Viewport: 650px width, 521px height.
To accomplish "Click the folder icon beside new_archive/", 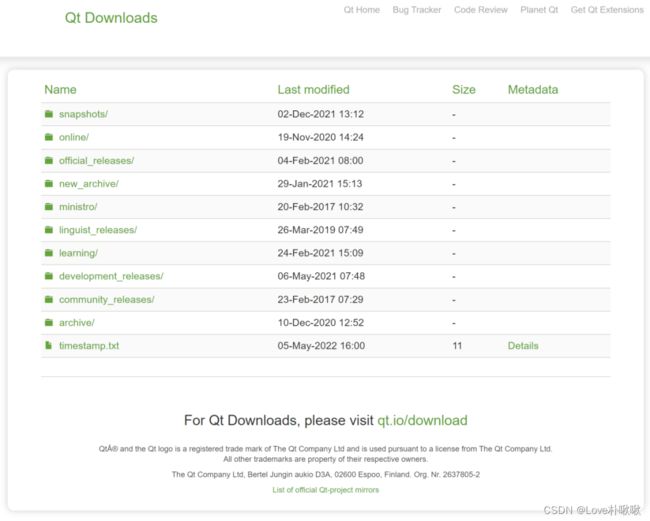I will coord(49,184).
